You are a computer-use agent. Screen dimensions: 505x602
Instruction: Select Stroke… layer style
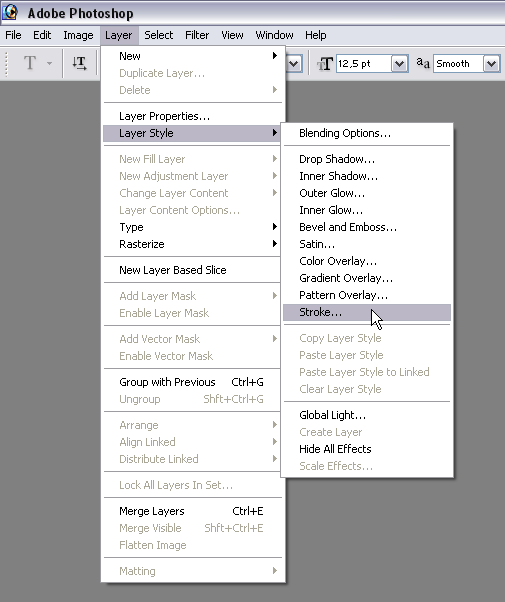(367, 312)
